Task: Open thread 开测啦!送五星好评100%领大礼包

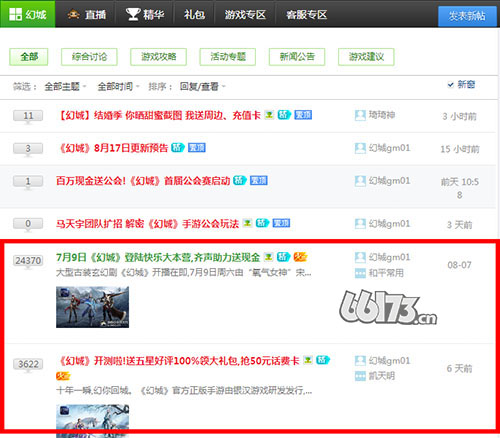Action: (178, 361)
